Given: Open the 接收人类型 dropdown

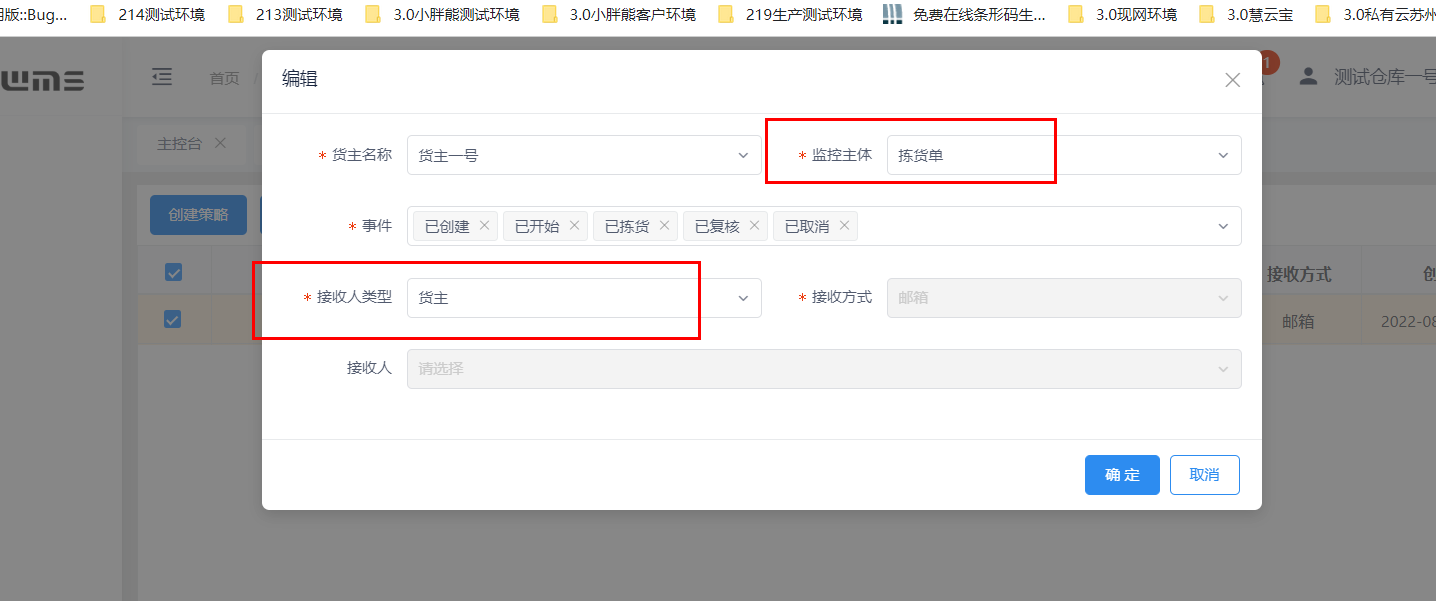Looking at the screenshot, I should (584, 298).
